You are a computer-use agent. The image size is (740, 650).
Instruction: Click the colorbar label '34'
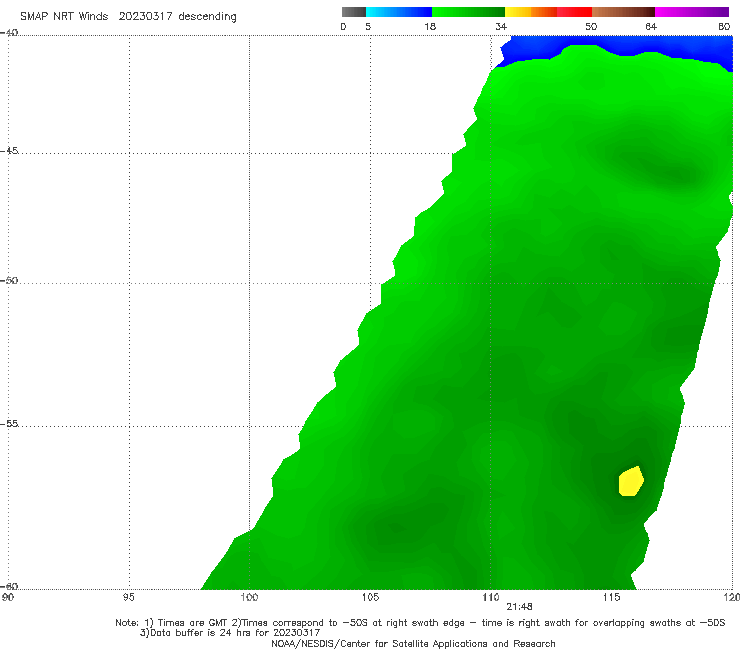pyautogui.click(x=501, y=26)
